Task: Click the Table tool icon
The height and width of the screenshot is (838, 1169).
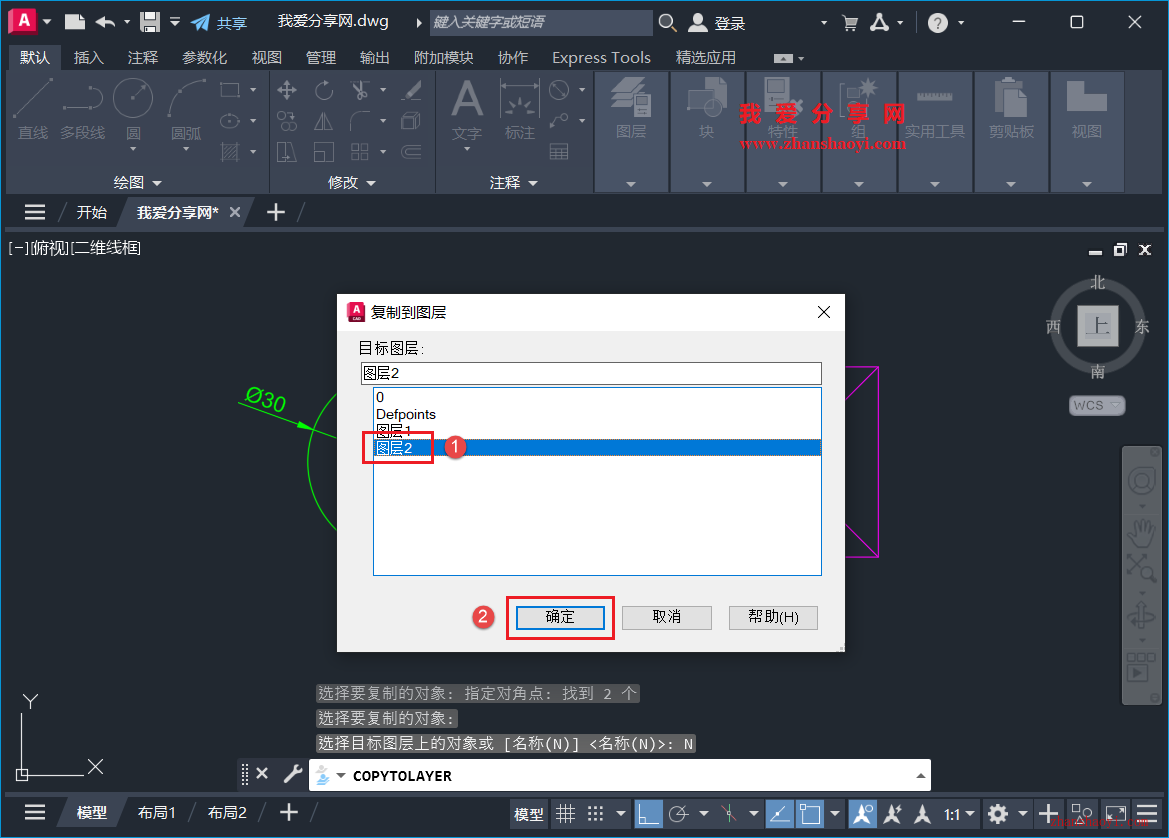Action: click(x=559, y=152)
